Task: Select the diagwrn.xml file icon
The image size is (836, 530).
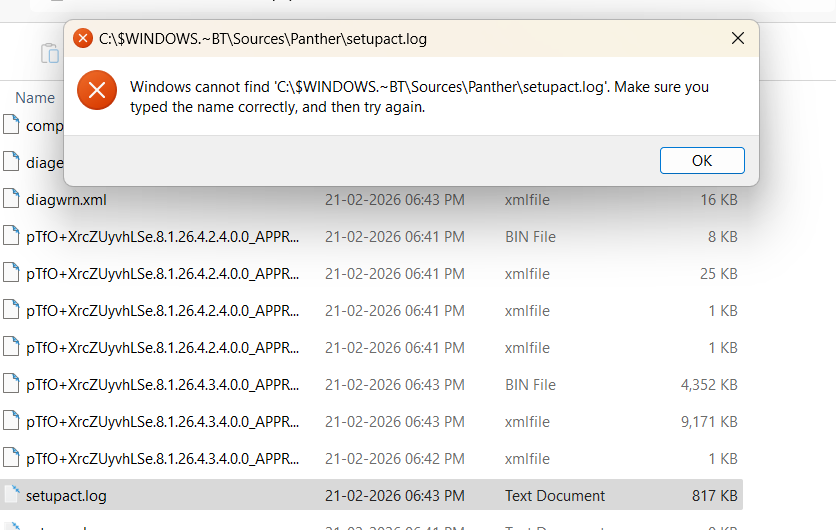Action: pos(11,198)
